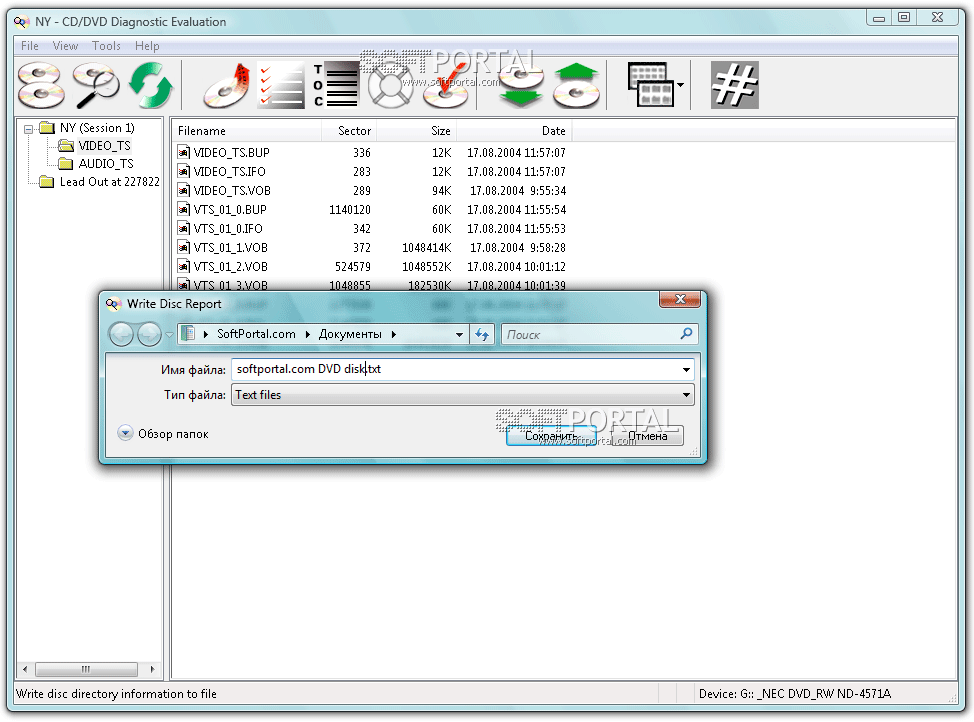The height and width of the screenshot is (722, 974).
Task: Collapse the NY (Session 1) tree node
Action: coord(29,129)
